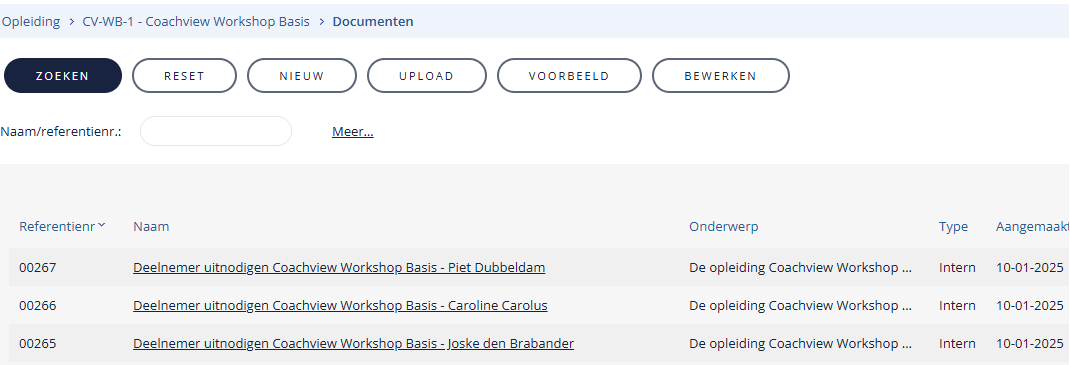1070x365 pixels.
Task: Open the UPLOAD dialog
Action: tap(426, 76)
